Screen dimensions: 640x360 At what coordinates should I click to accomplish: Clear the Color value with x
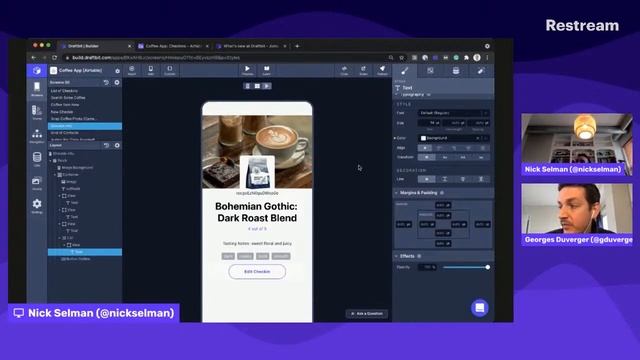[478, 138]
